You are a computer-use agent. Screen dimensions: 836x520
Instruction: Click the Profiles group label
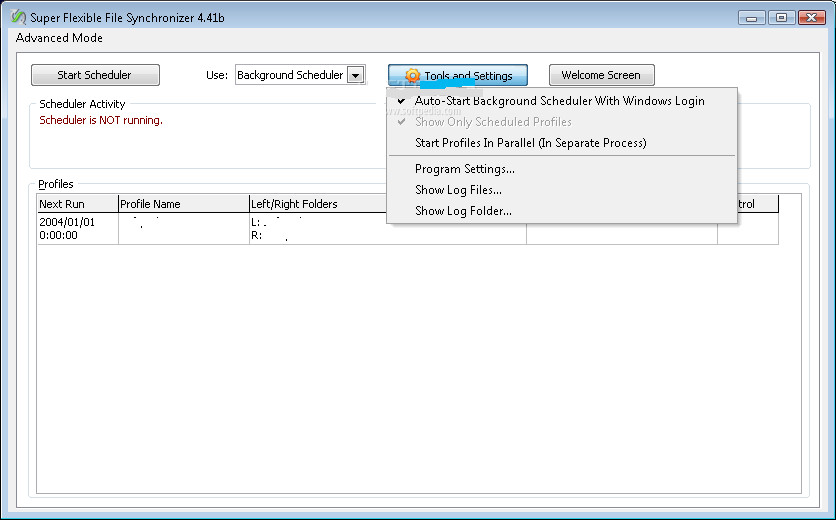(x=55, y=184)
